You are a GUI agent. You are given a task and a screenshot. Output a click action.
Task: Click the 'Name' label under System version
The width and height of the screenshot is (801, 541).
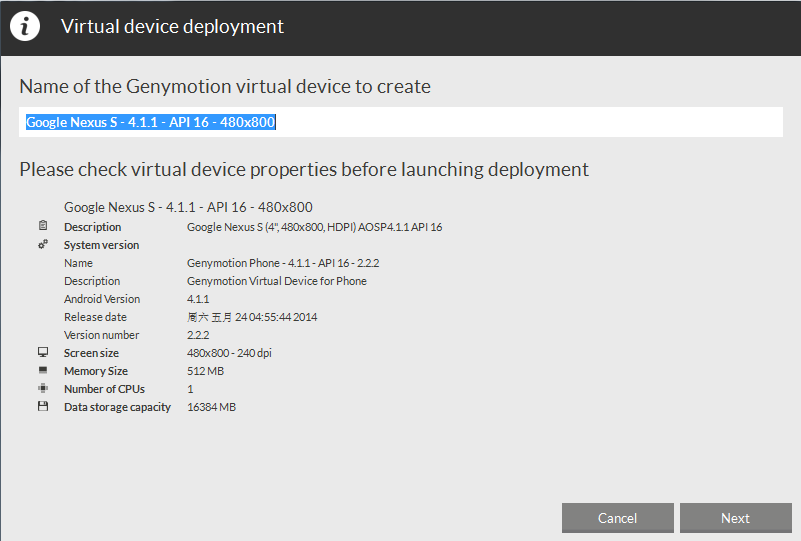78,263
